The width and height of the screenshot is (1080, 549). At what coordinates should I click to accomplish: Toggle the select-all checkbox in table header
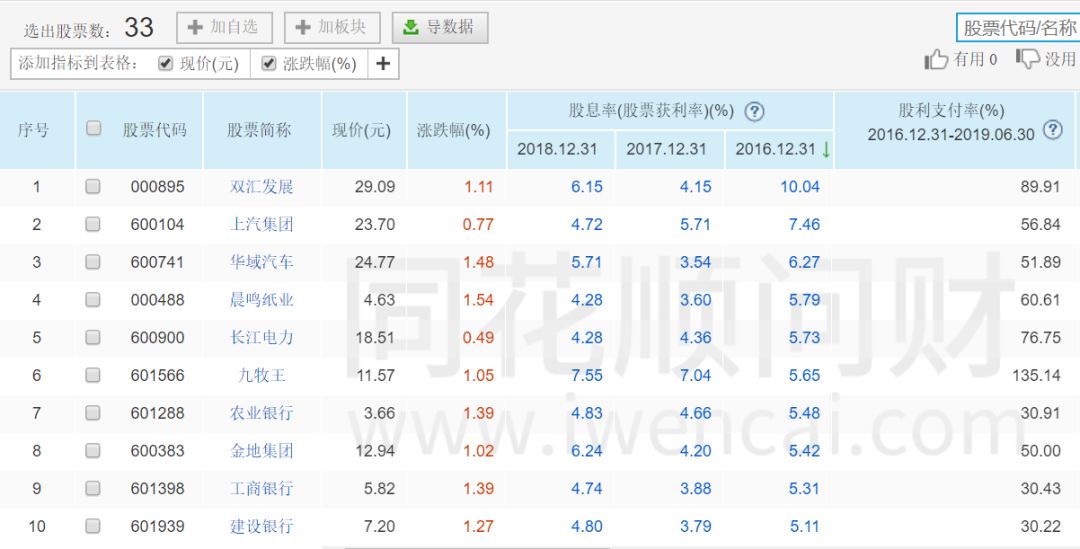(93, 128)
